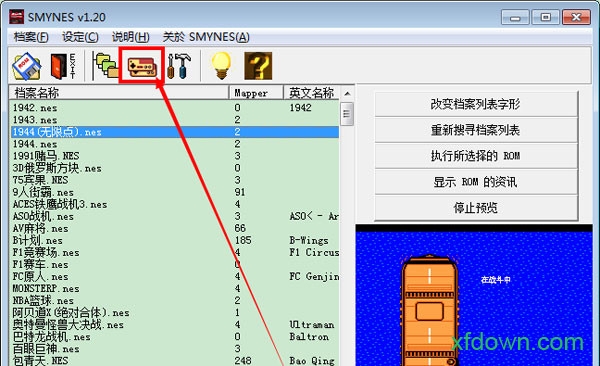Viewport: 600px width, 366px height.
Task: Open the 档案(F) menu
Action: pyautogui.click(x=31, y=37)
